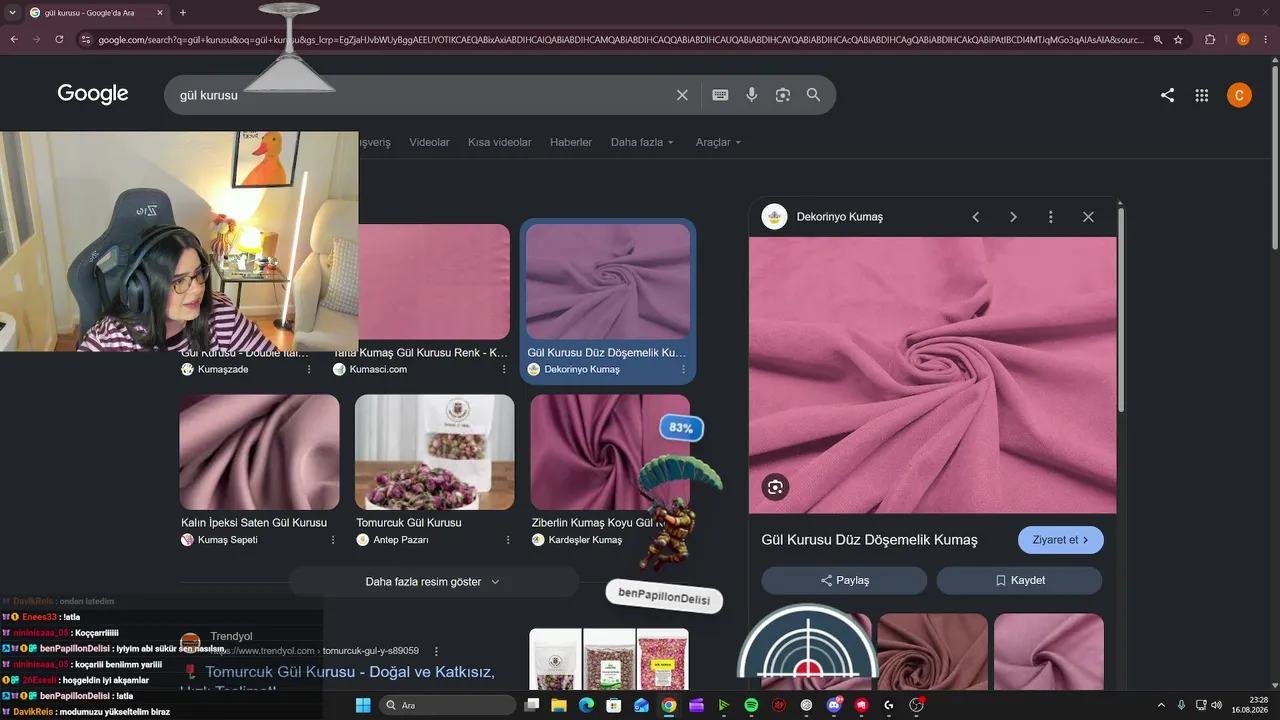The image size is (1280, 720).
Task: Search inside the image with Lens icon
Action: 775,487
